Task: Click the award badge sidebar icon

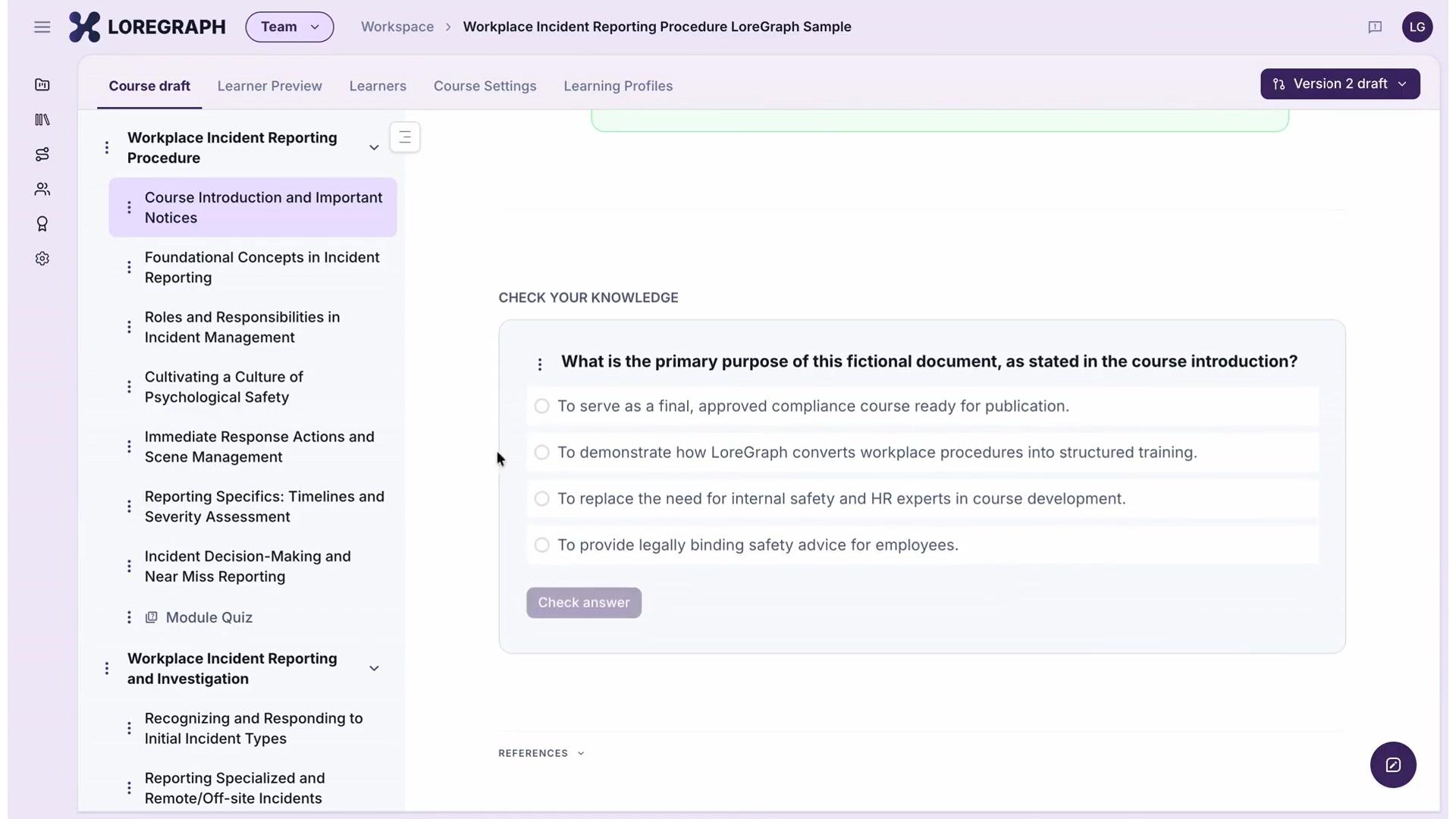Action: pos(42,224)
